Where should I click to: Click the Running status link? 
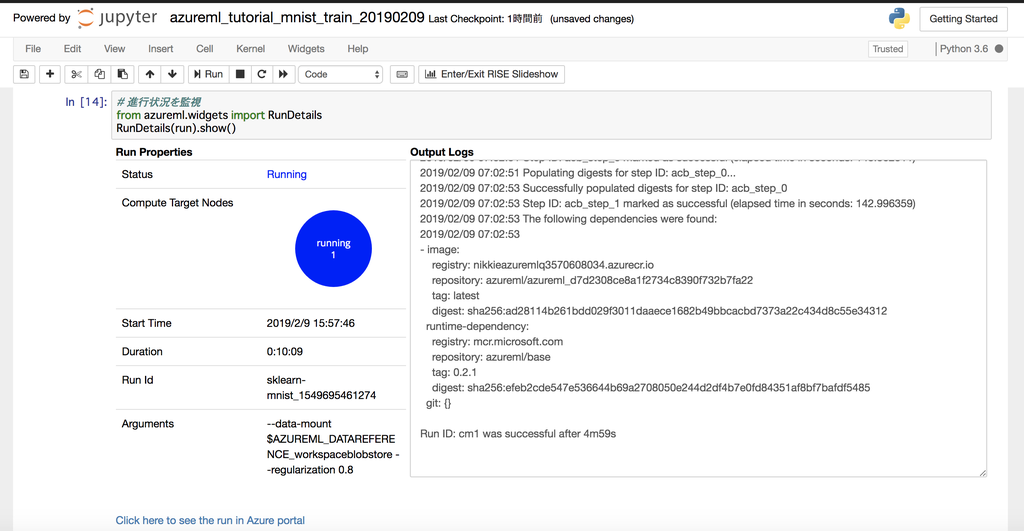pos(287,174)
